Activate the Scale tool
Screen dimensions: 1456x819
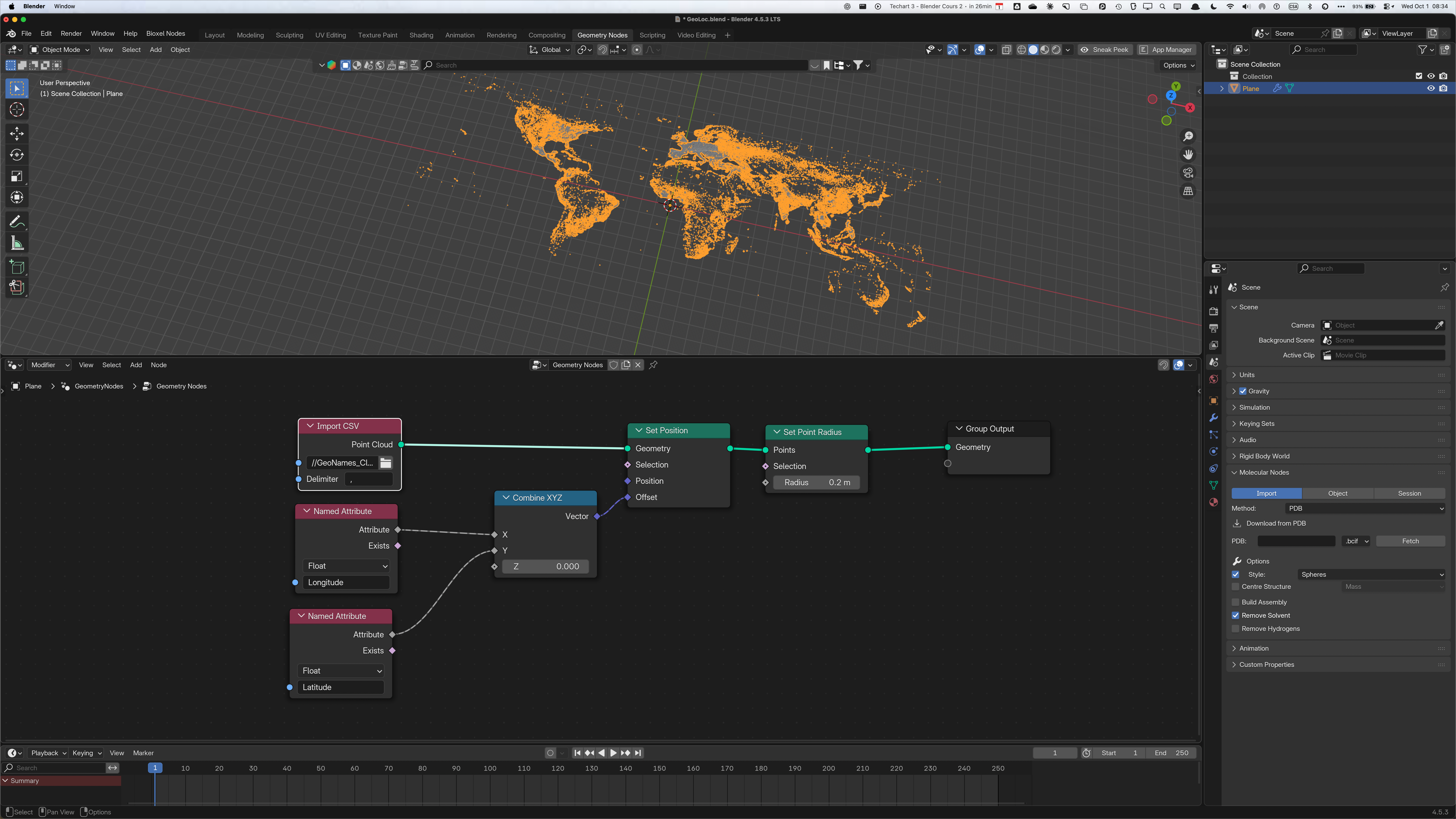17,176
